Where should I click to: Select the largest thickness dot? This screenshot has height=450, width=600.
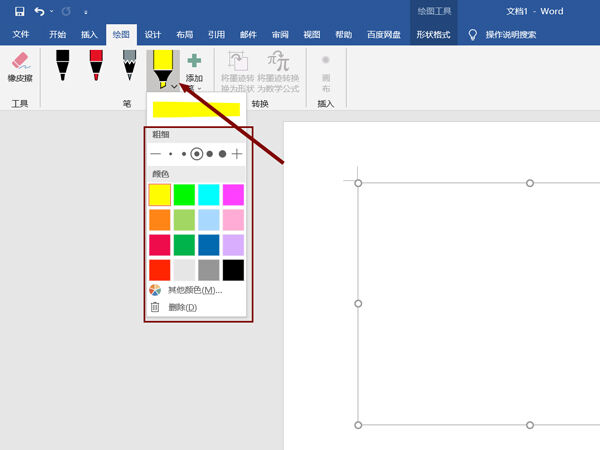tap(223, 154)
